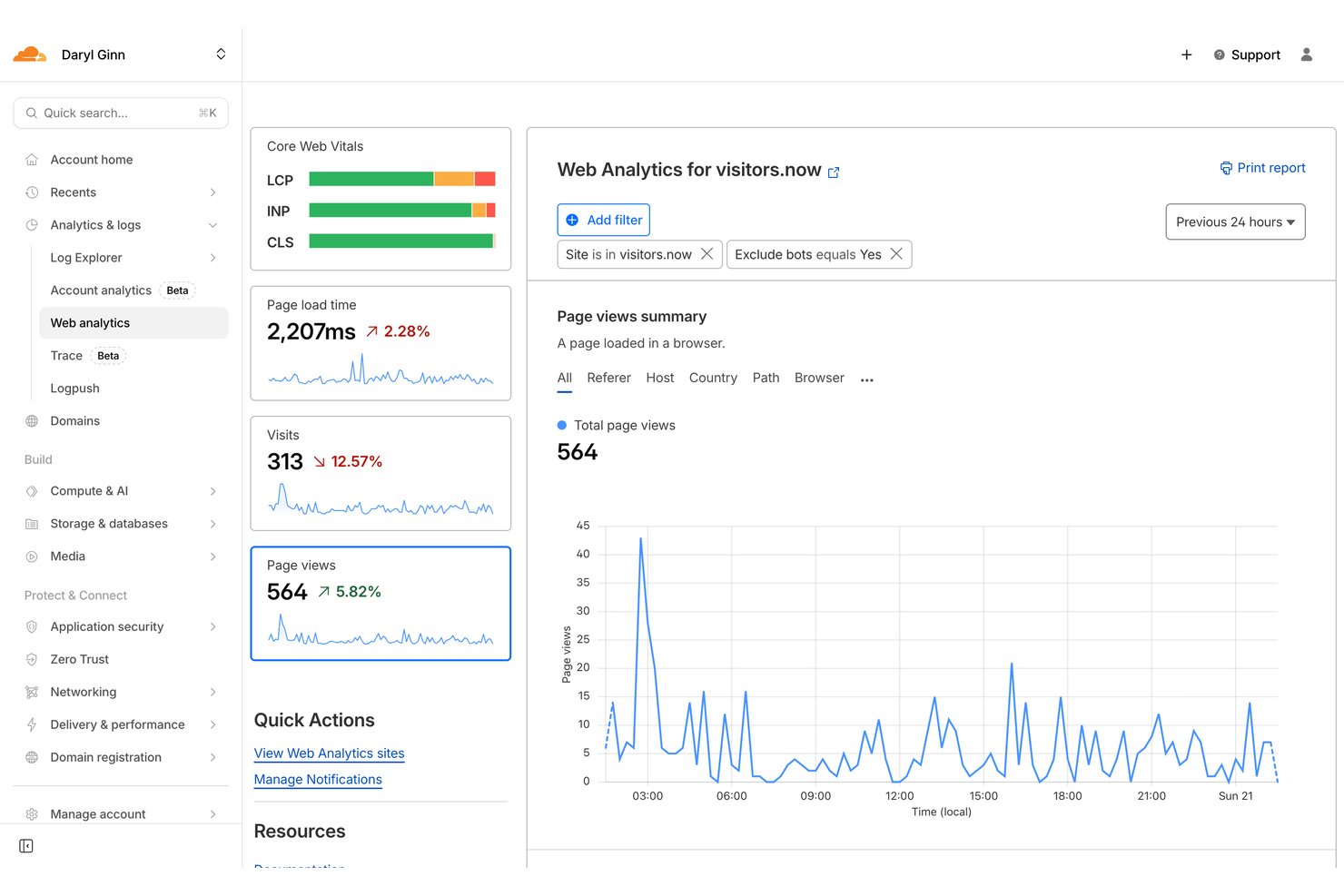This screenshot has width=1344, height=896.
Task: Click the Networking icon
Action: click(32, 692)
